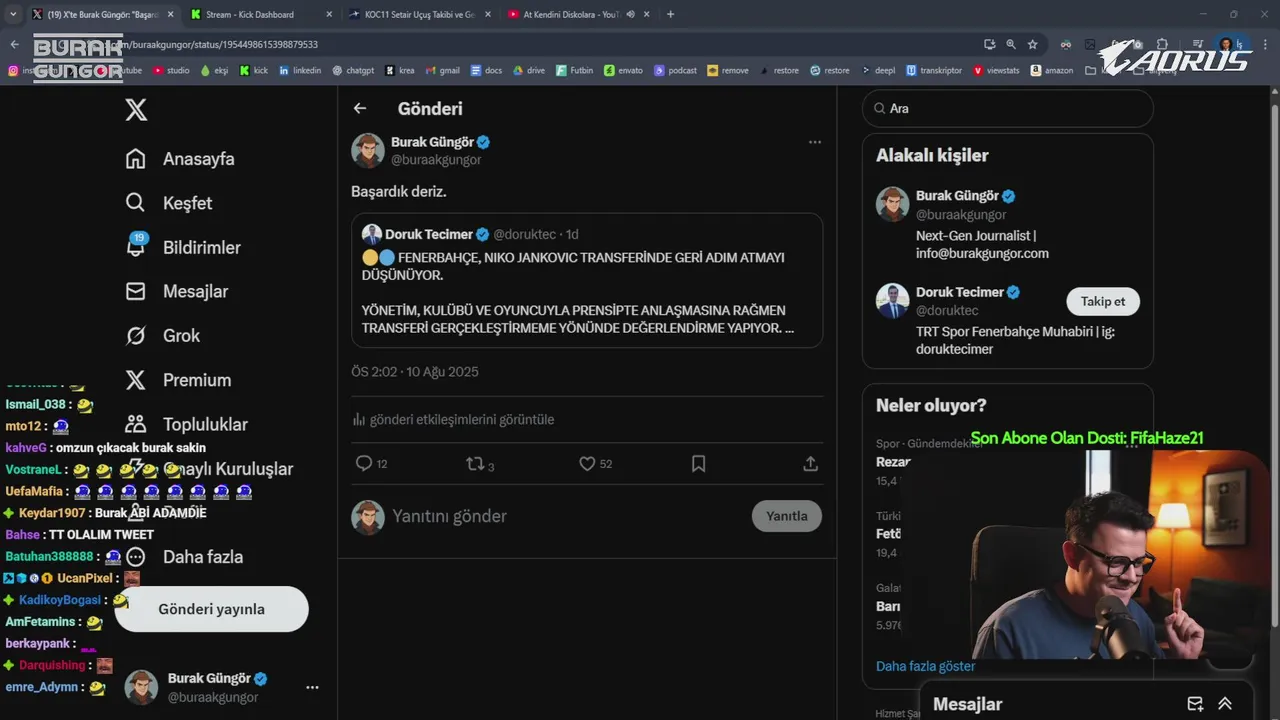The height and width of the screenshot is (720, 1280).
Task: Open the Futbin bookmark
Action: [575, 71]
